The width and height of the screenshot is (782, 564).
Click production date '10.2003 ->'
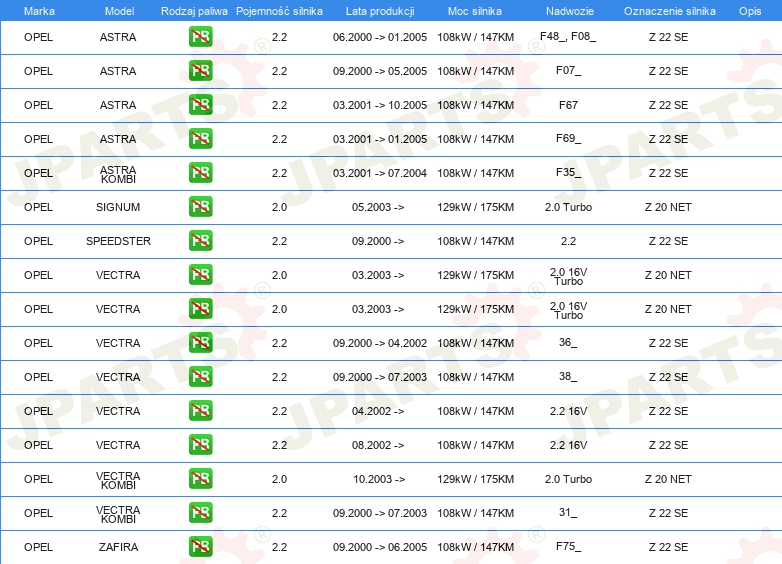pyautogui.click(x=379, y=479)
